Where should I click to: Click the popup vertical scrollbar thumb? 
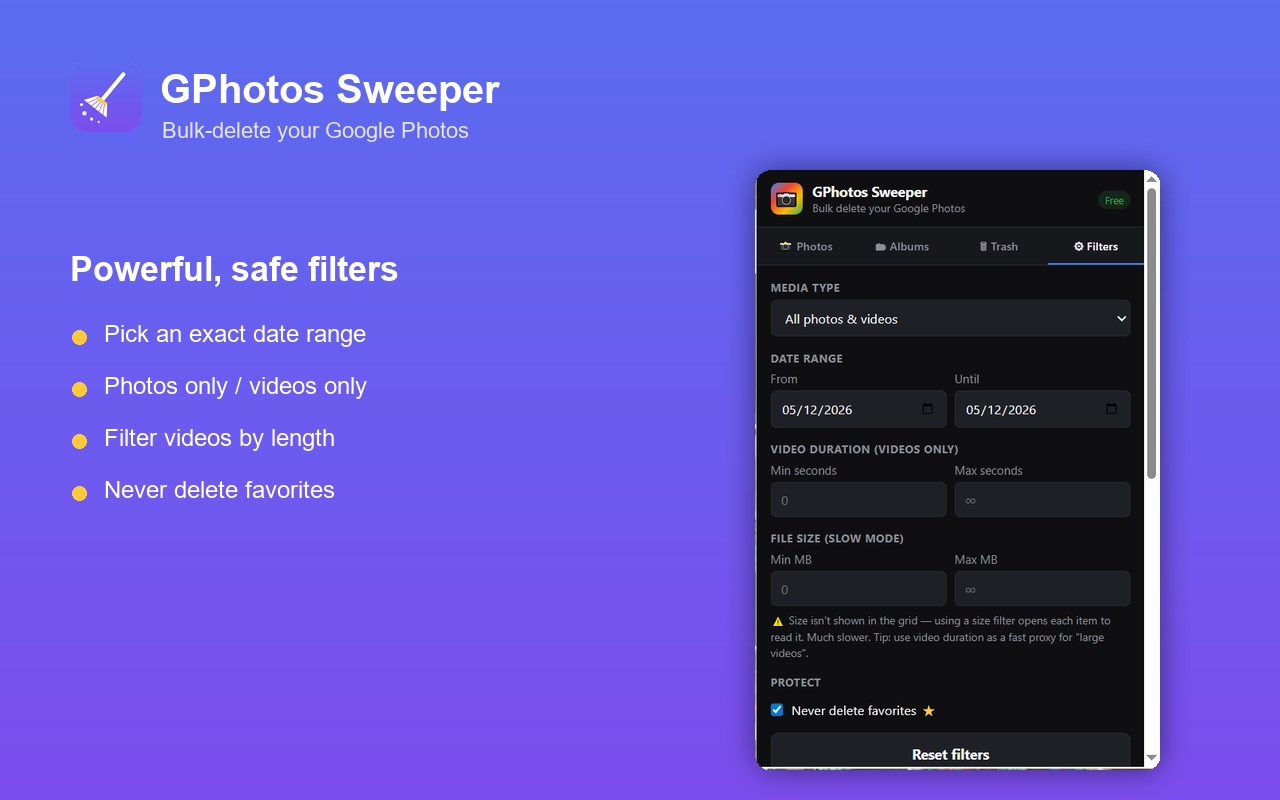1151,333
